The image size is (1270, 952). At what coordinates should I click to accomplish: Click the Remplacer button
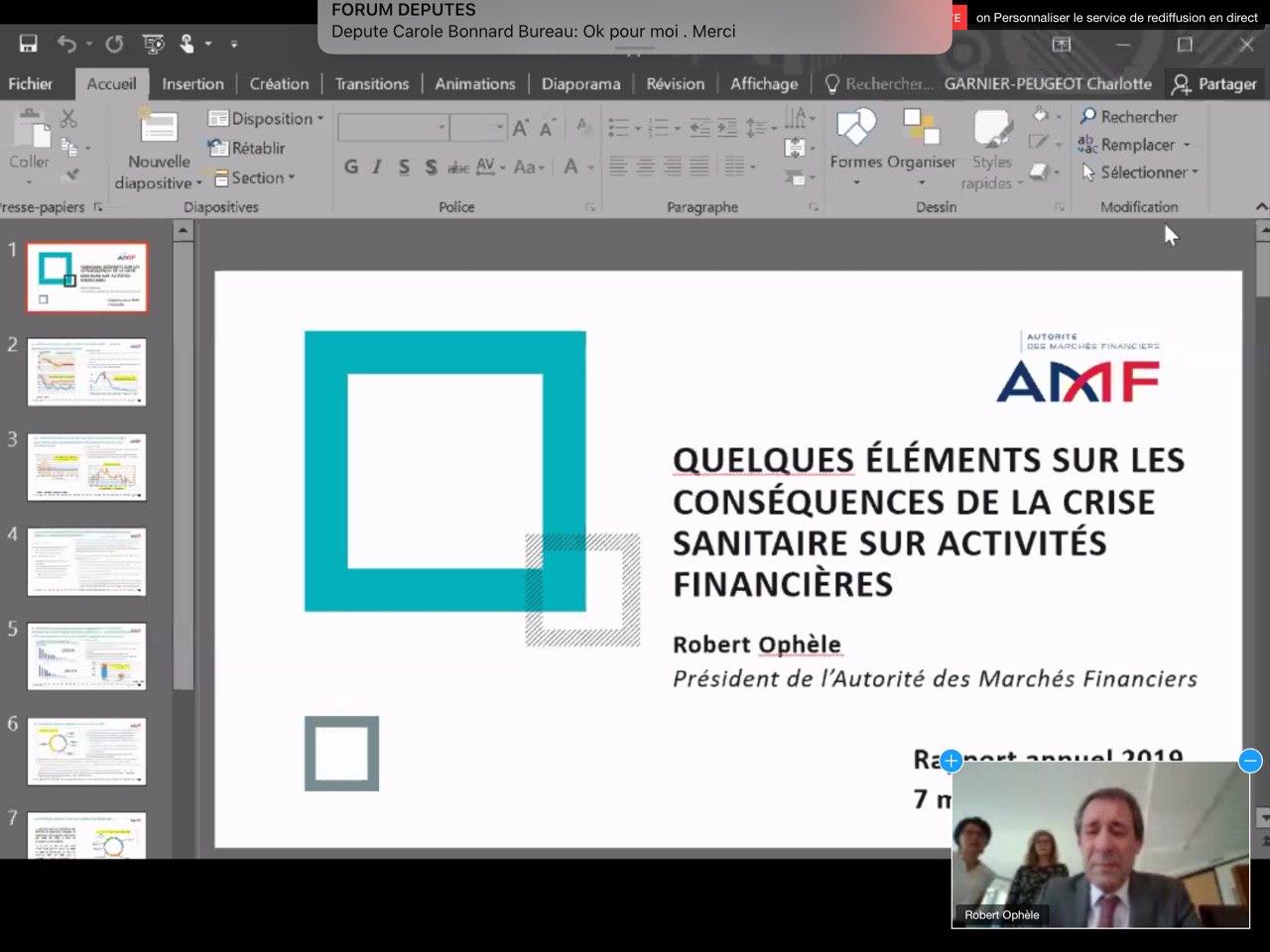pyautogui.click(x=1134, y=145)
